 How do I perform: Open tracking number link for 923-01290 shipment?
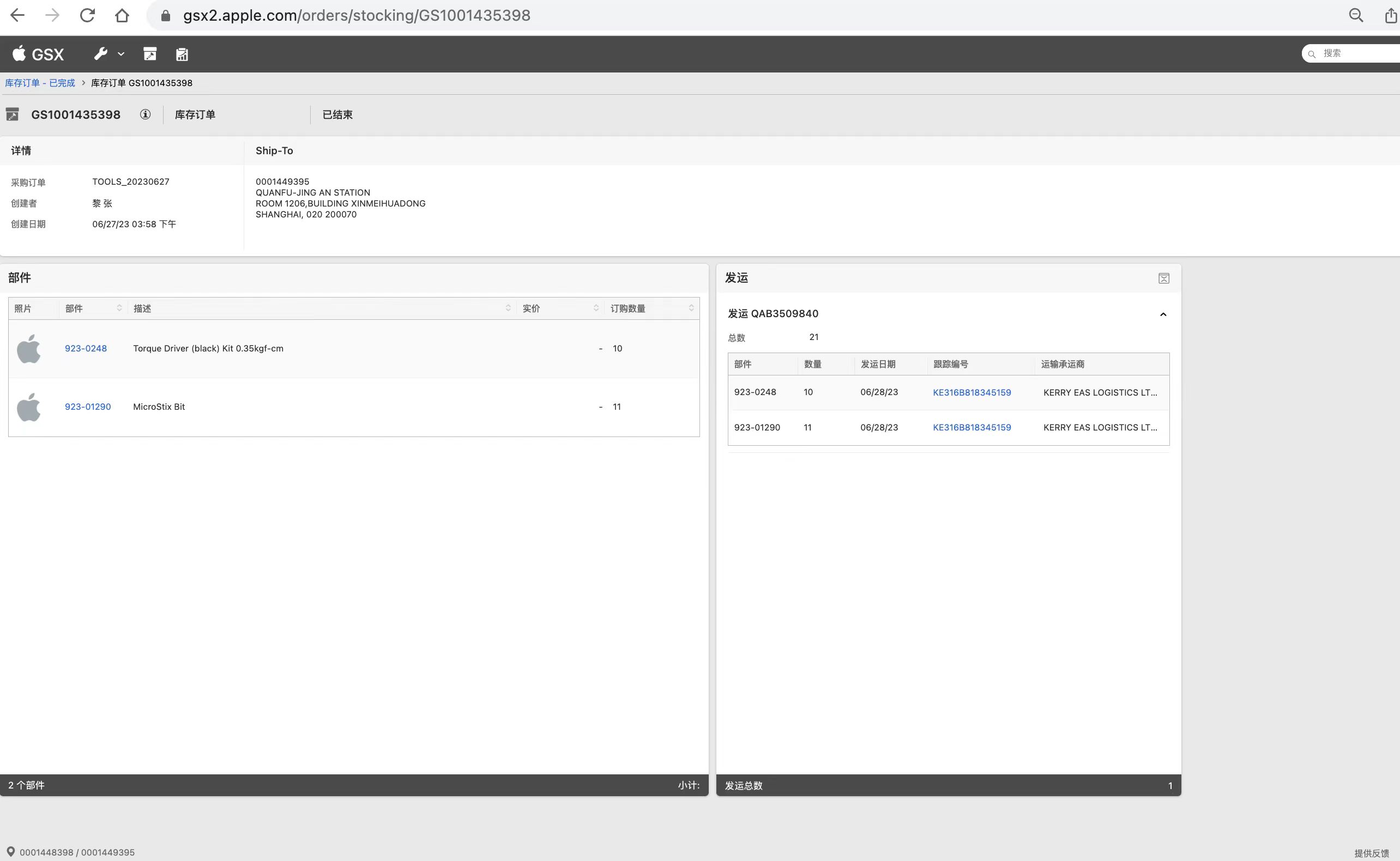tap(971, 427)
